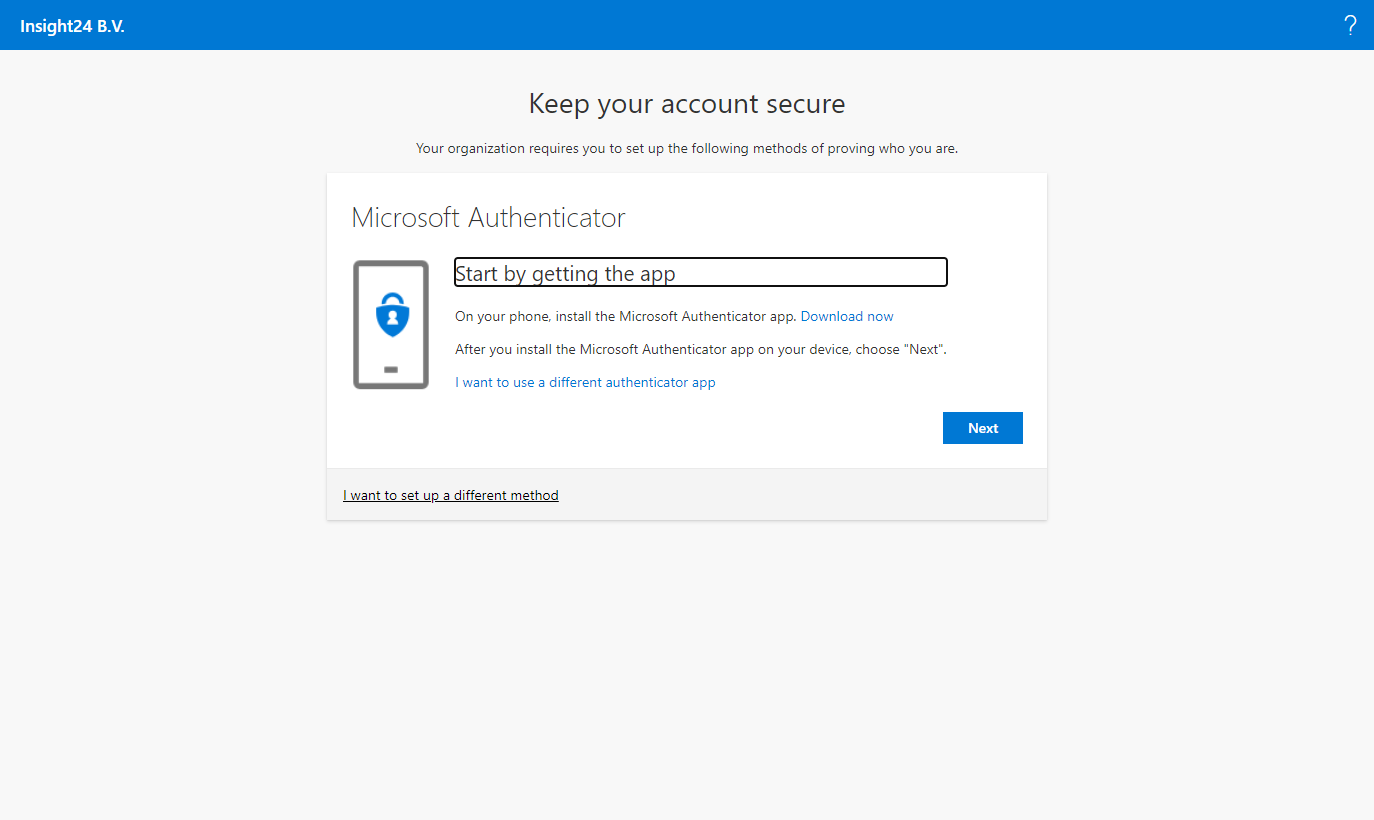Click the phone authenticator lock illustration

(x=391, y=325)
